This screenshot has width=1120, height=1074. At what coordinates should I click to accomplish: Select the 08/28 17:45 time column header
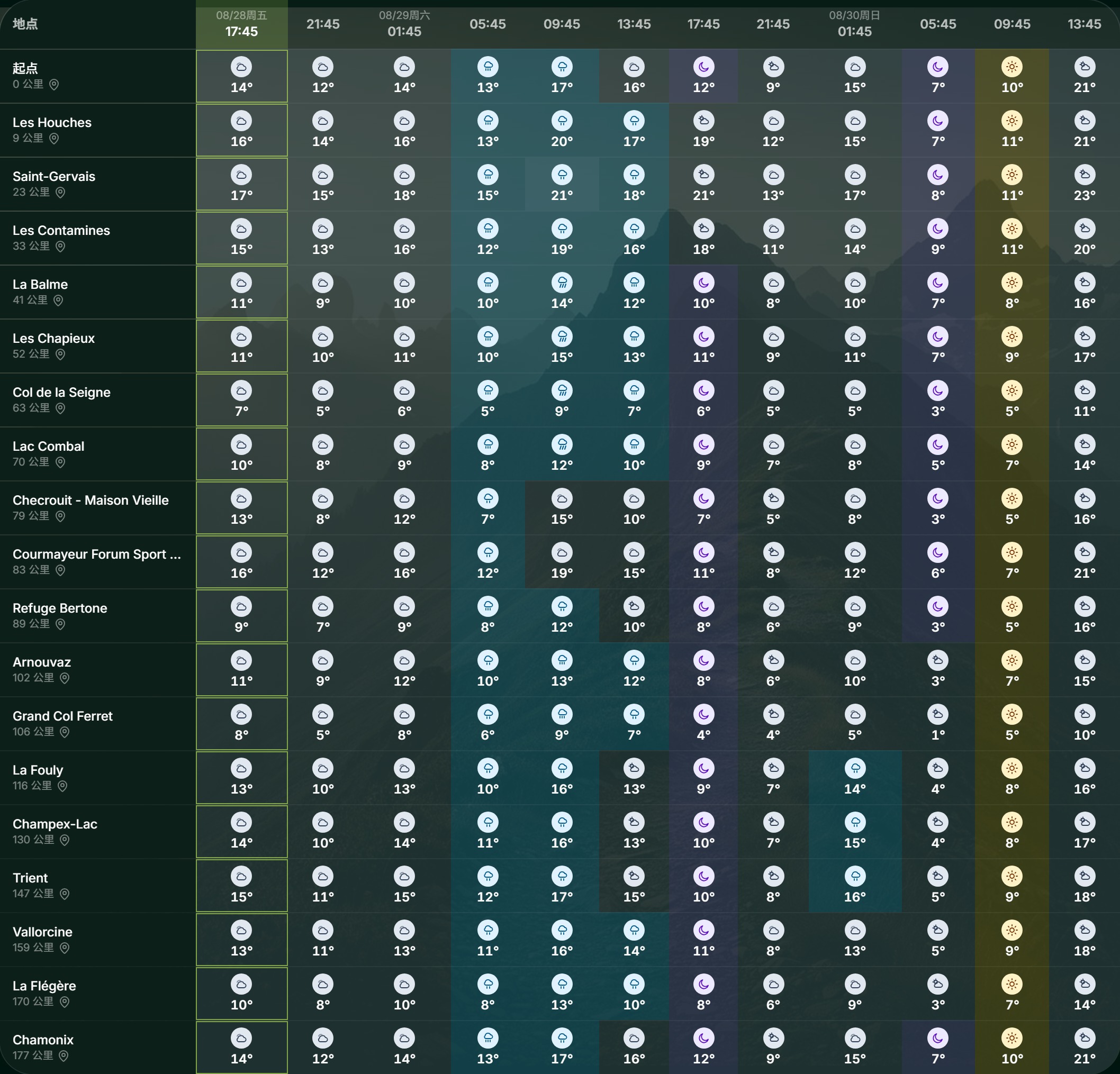coord(242,24)
